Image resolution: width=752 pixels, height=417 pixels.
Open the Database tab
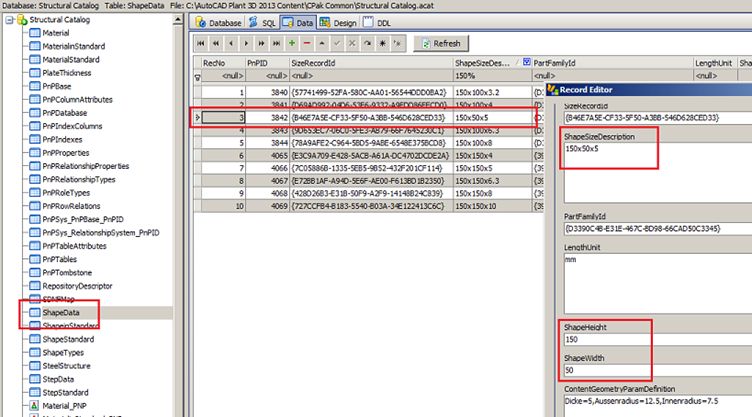coord(218,23)
